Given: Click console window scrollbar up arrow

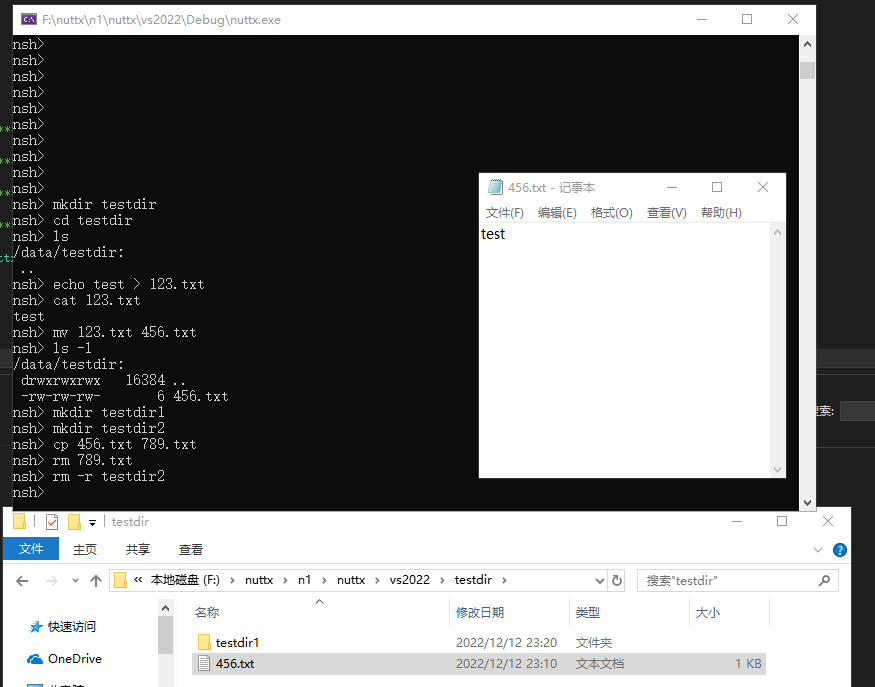Looking at the screenshot, I should coord(807,44).
